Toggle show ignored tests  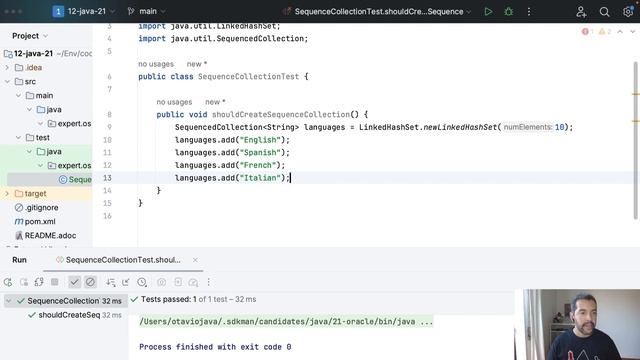click(x=90, y=282)
